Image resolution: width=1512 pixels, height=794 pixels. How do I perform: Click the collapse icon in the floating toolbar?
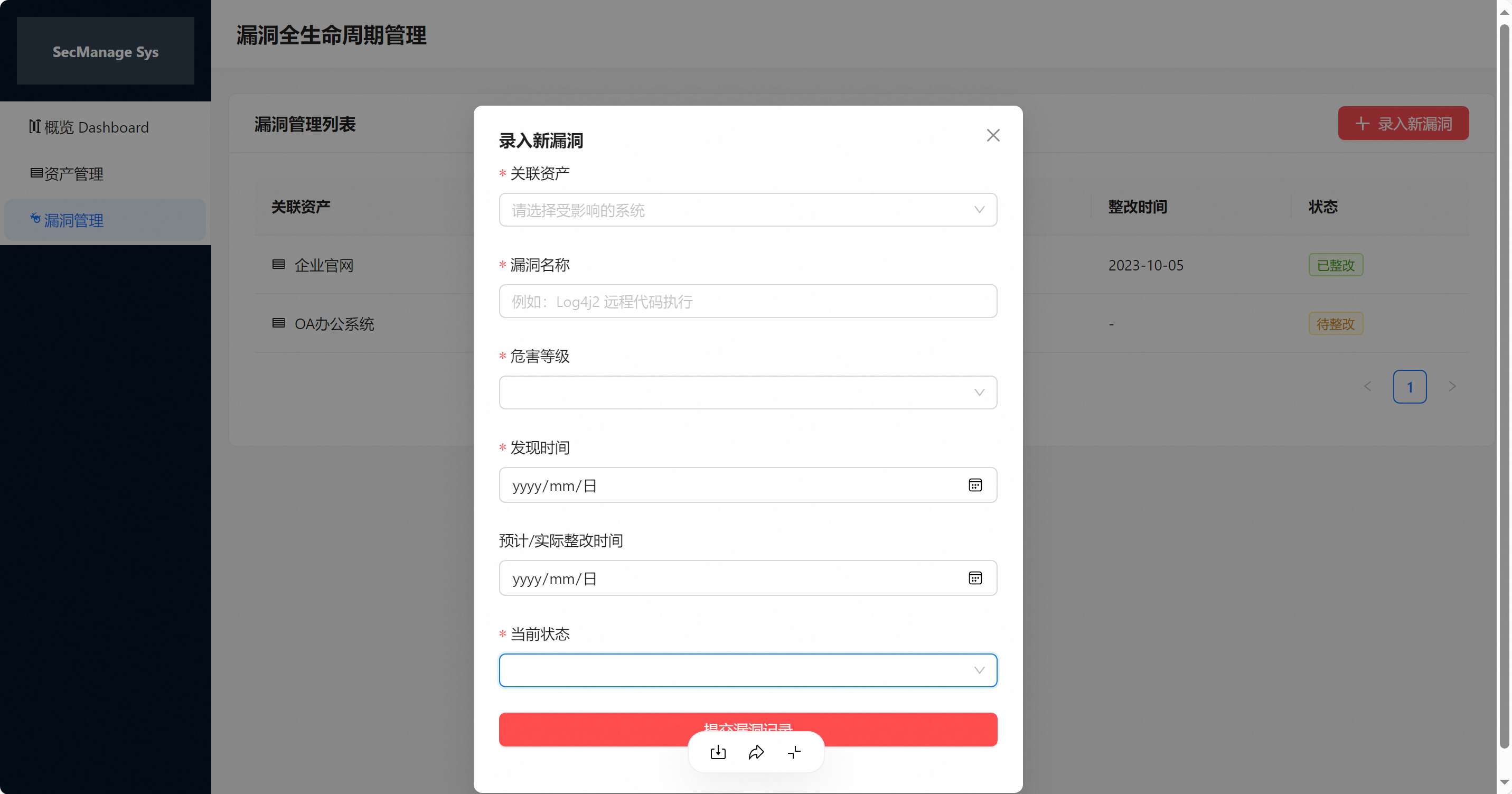(794, 752)
